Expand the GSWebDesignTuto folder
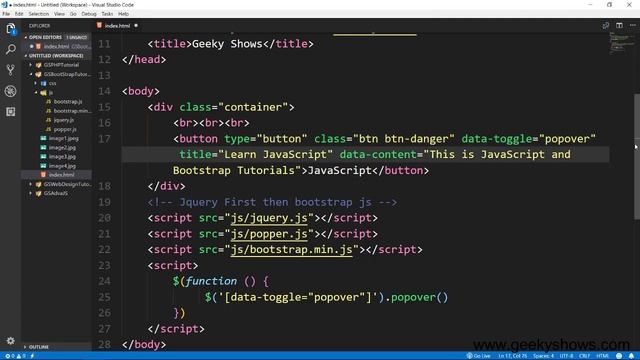Image resolution: width=640 pixels, height=360 pixels. (31, 184)
